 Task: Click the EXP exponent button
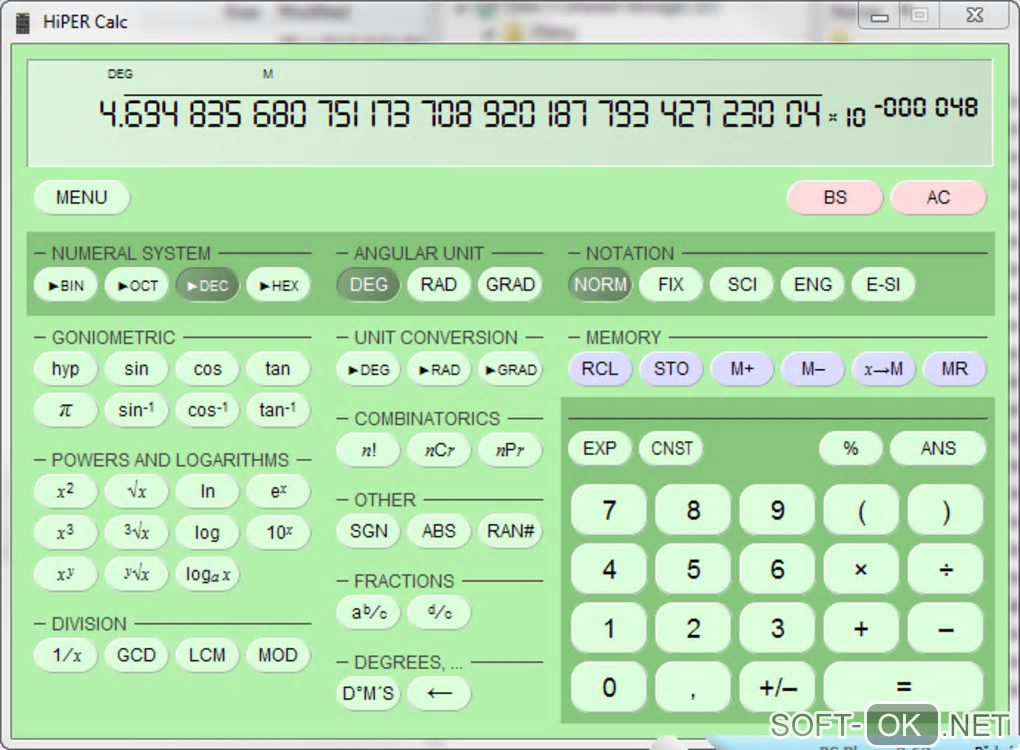600,448
